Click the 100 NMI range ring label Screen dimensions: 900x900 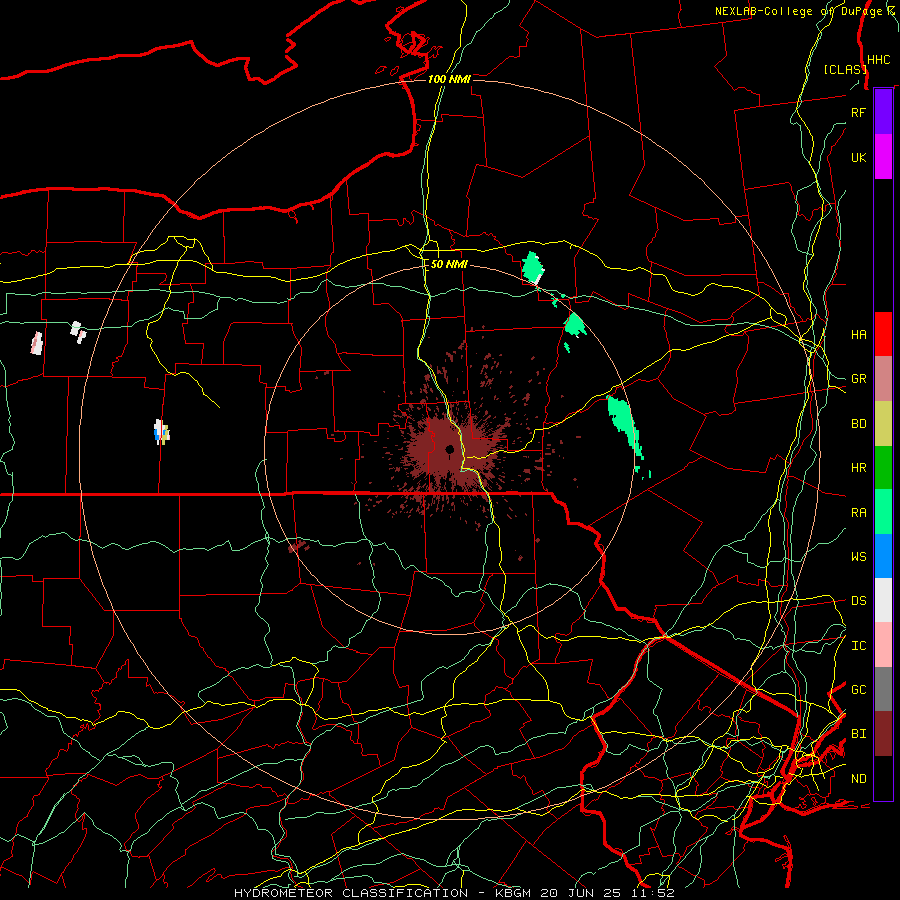pos(449,79)
